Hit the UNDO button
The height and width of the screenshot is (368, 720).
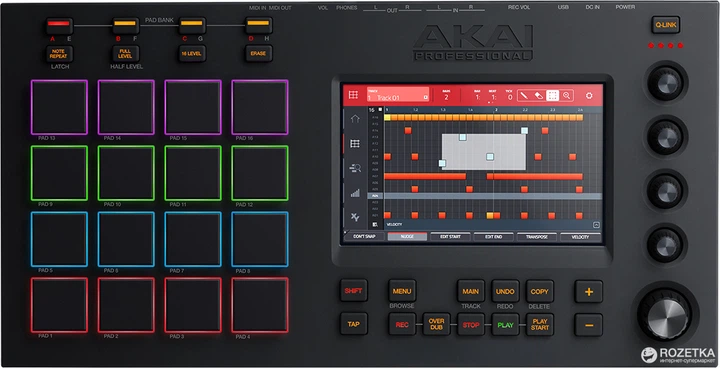pyautogui.click(x=505, y=291)
